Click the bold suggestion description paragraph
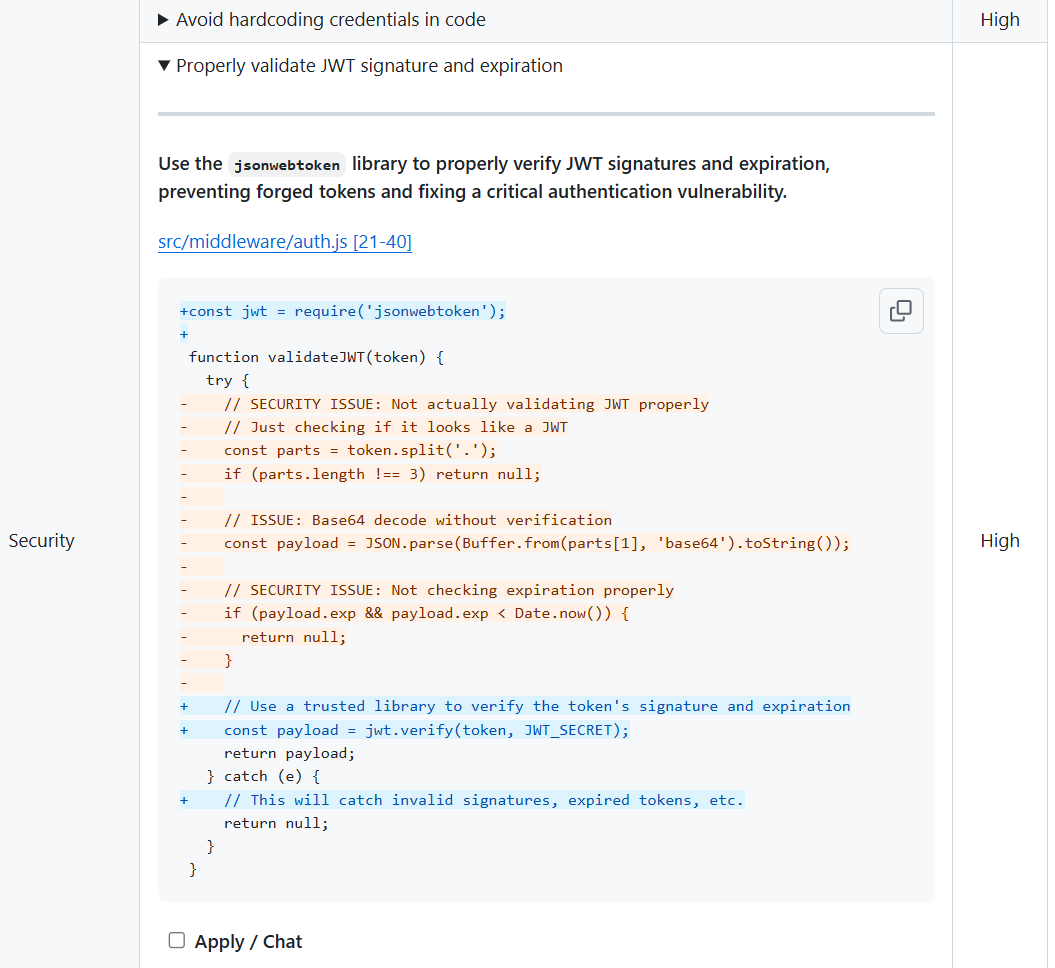 [494, 177]
